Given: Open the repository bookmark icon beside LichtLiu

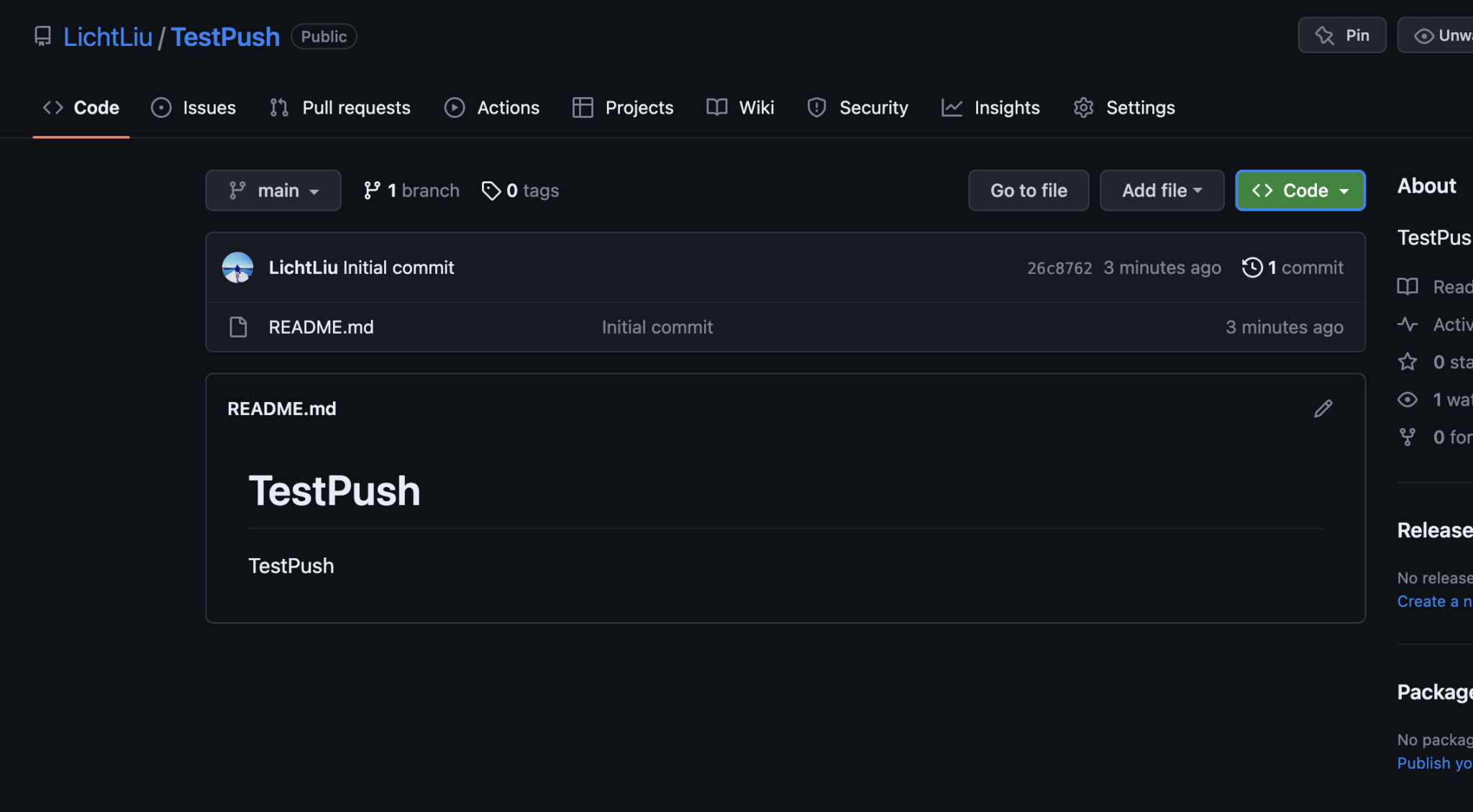Looking at the screenshot, I should click(x=43, y=35).
